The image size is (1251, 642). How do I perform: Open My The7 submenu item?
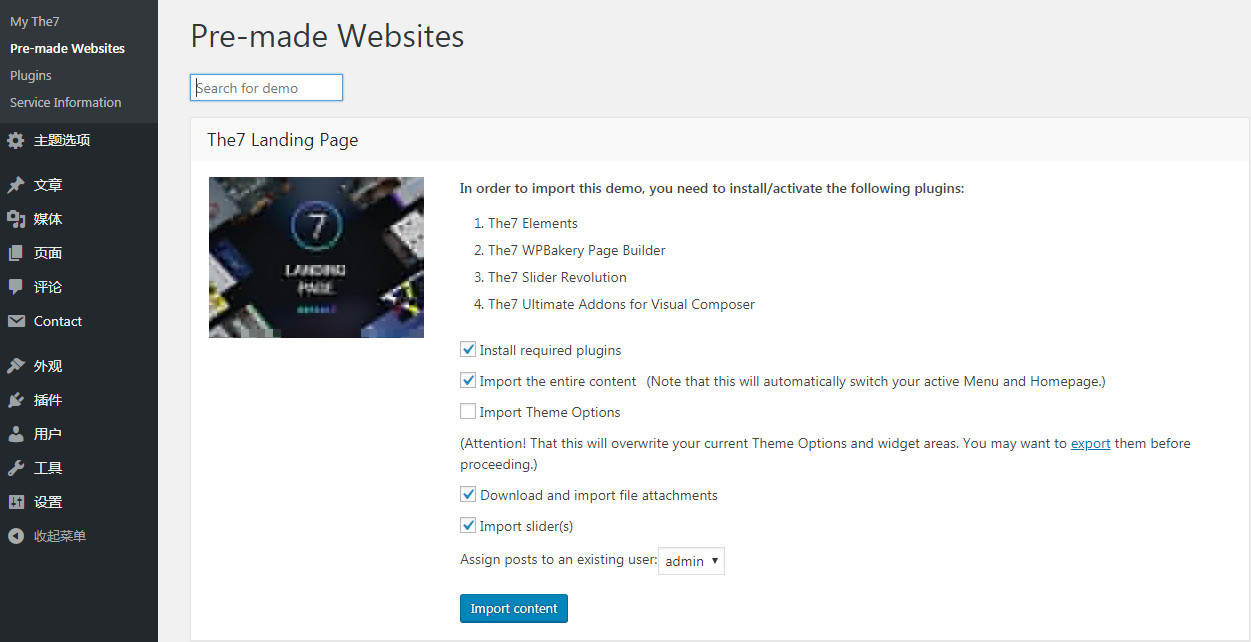pyautogui.click(x=35, y=21)
